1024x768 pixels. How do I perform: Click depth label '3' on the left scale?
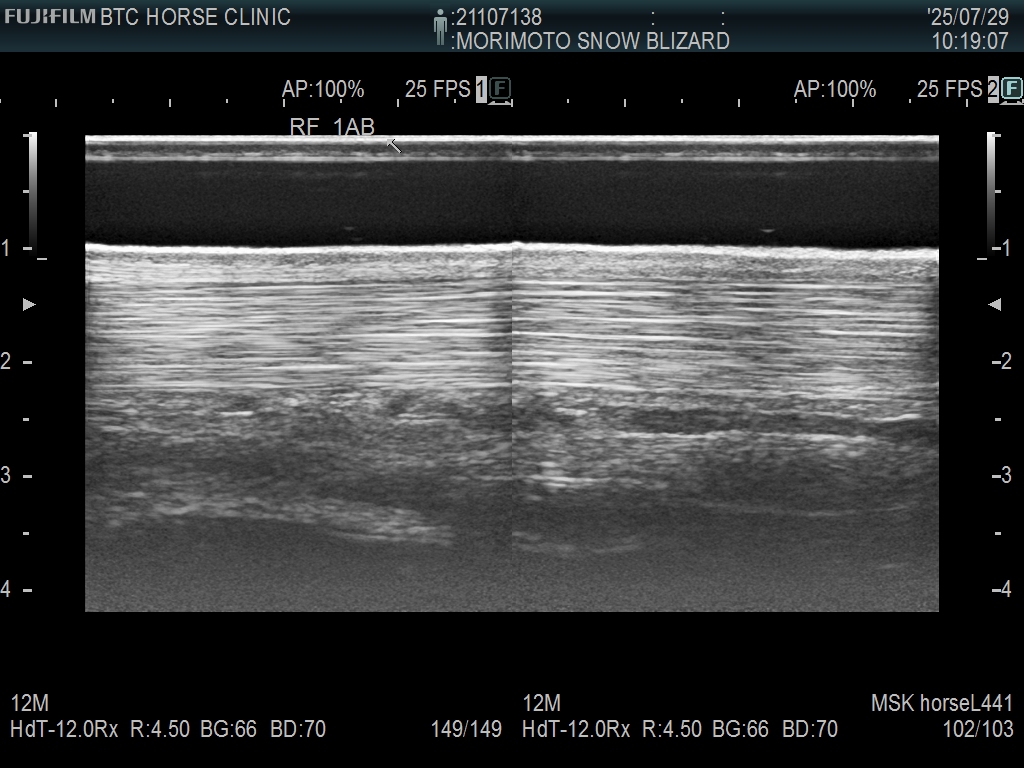pyautogui.click(x=6, y=475)
